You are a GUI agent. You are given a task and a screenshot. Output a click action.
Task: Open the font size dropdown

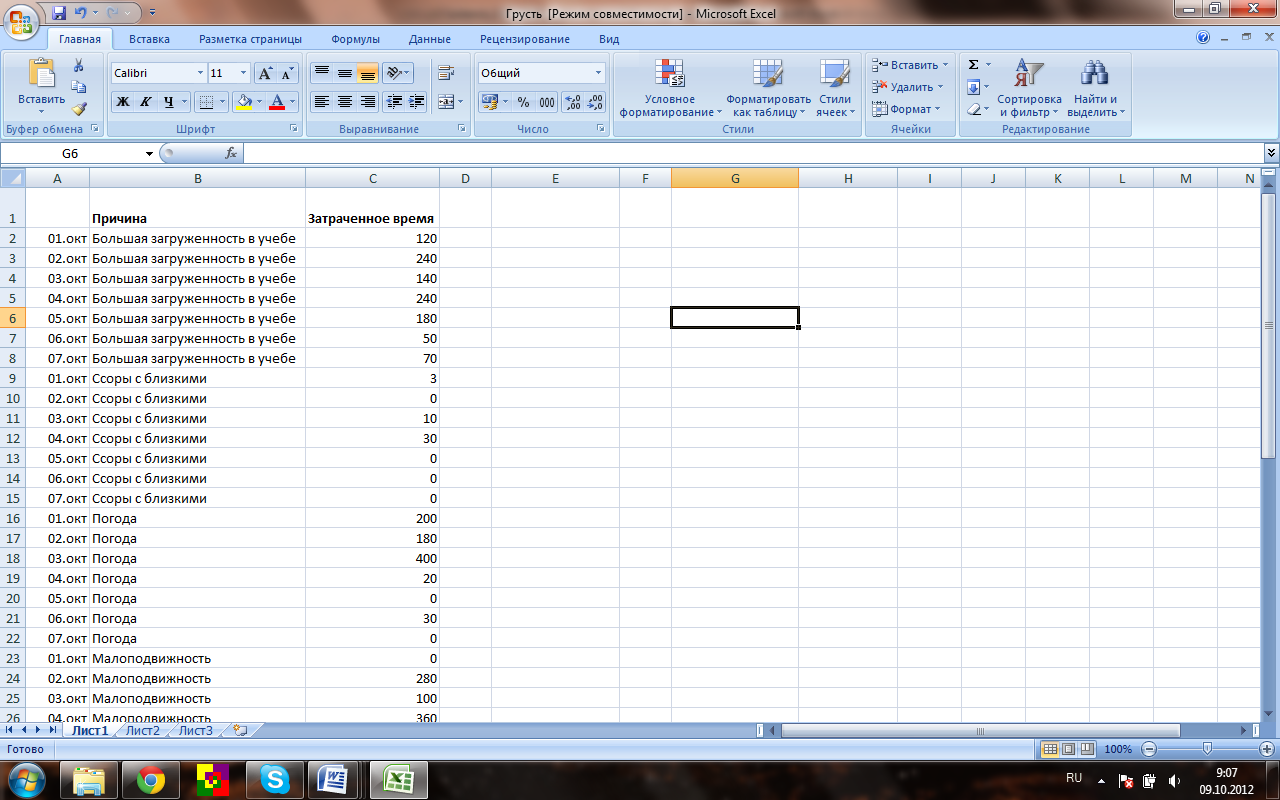click(244, 73)
